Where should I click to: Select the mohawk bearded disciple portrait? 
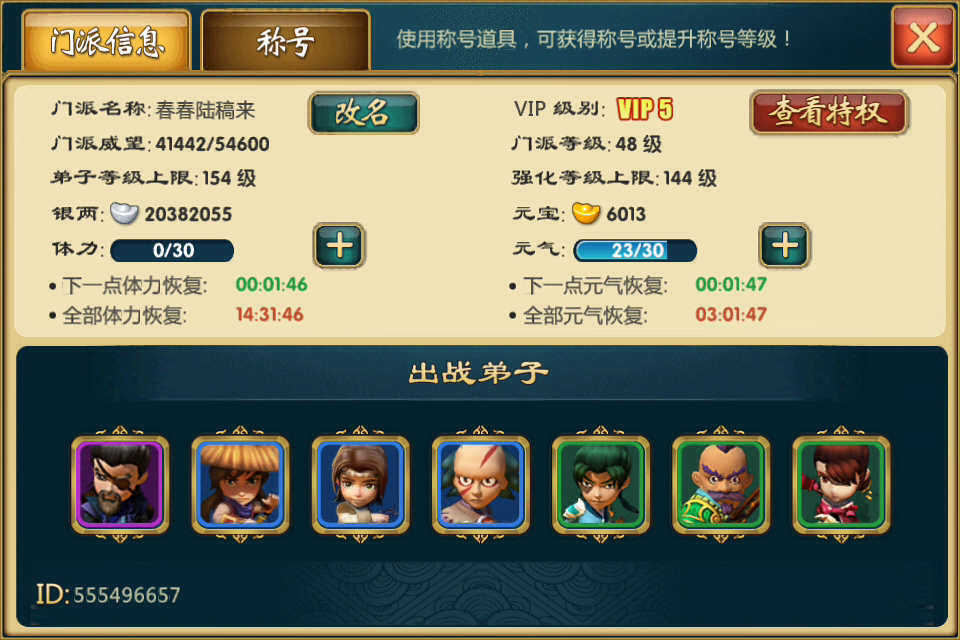click(721, 484)
